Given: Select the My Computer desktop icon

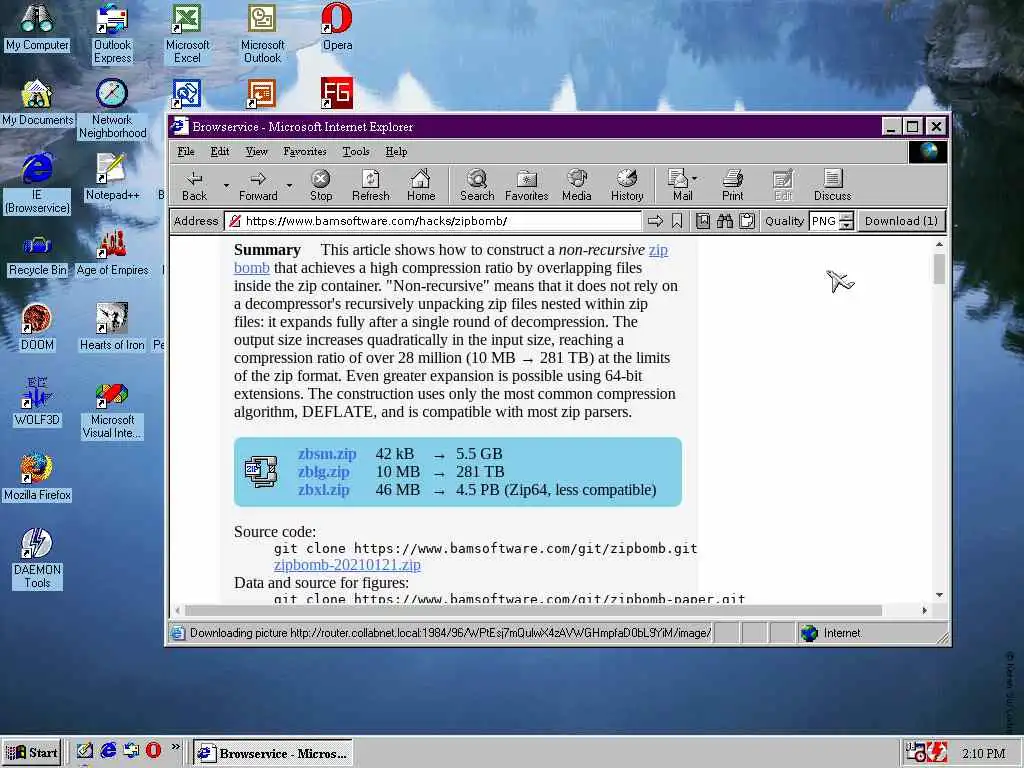Looking at the screenshot, I should click(x=37, y=28).
